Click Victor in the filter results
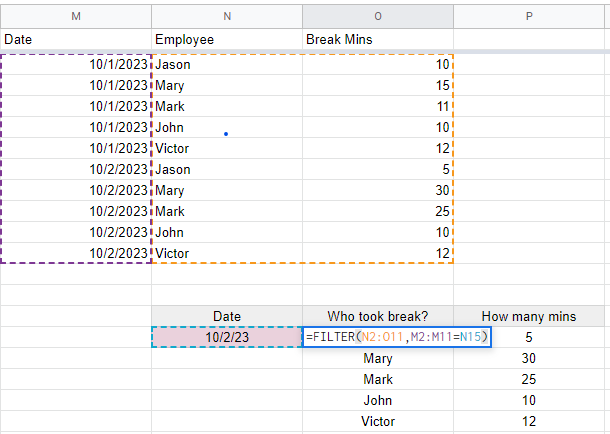Viewport: 610px width, 434px height. (x=378, y=421)
